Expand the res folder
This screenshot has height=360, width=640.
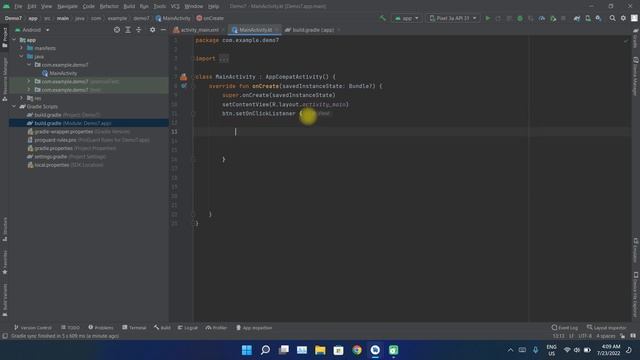coord(22,98)
